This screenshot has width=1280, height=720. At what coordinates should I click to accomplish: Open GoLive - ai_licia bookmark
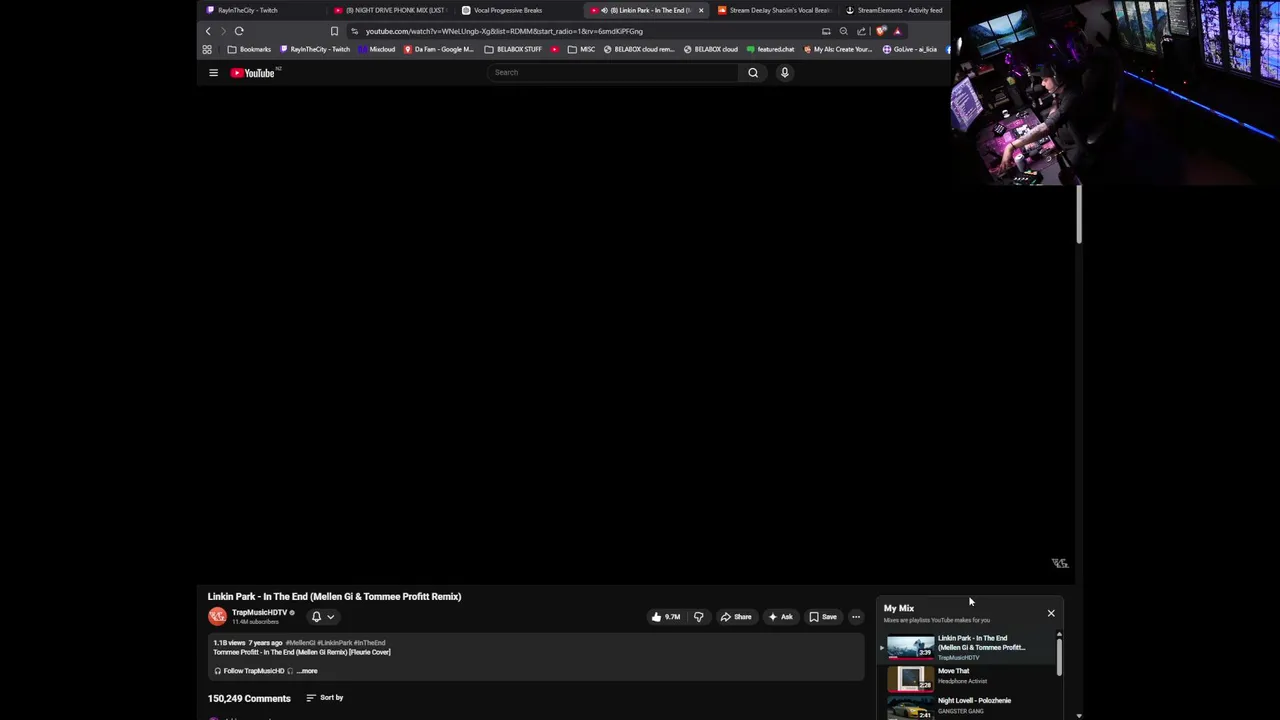[910, 49]
